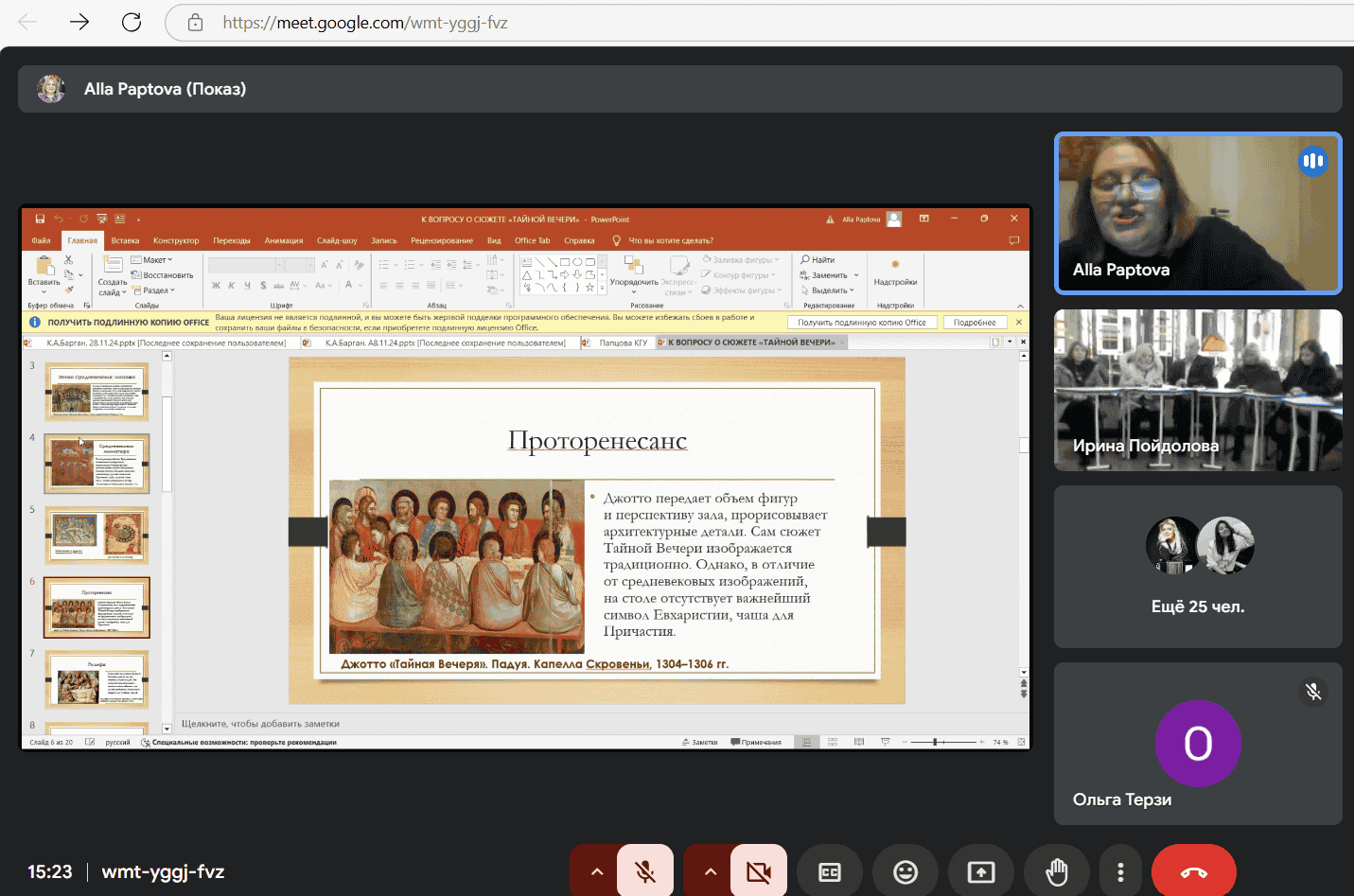Unmute the microphone

pyautogui.click(x=645, y=871)
